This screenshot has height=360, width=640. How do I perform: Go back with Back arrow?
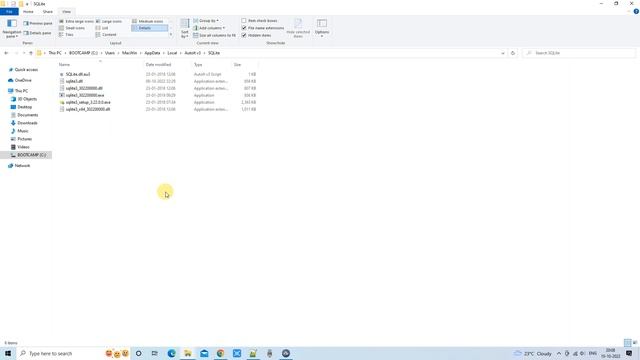[x=6, y=53]
